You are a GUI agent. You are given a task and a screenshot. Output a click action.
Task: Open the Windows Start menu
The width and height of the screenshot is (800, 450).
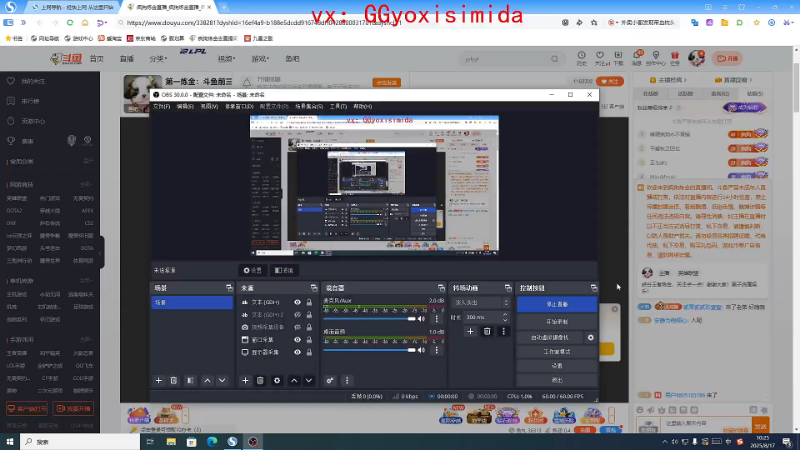10,442
